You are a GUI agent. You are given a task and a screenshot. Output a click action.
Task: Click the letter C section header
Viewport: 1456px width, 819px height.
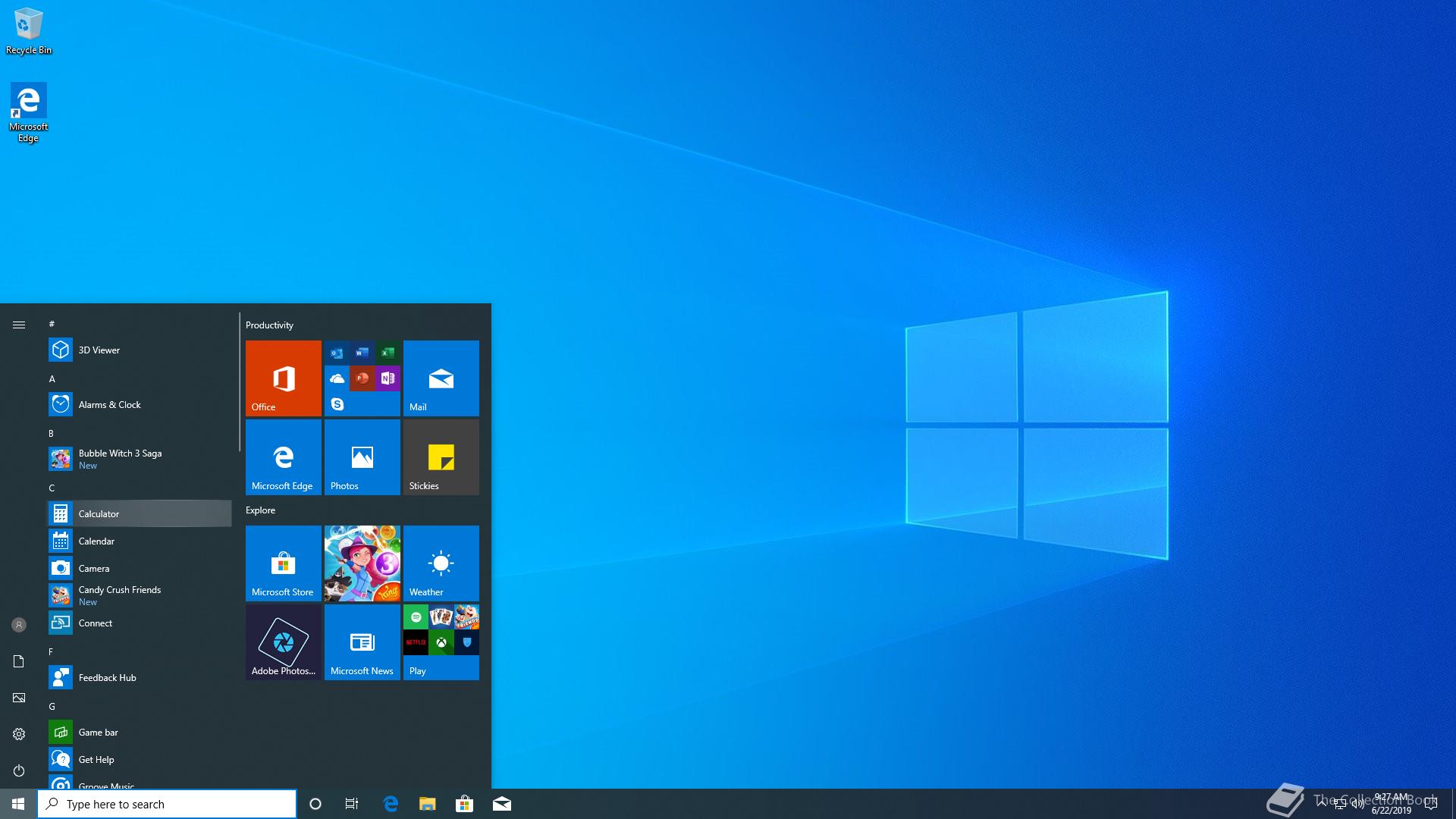pyautogui.click(x=52, y=488)
